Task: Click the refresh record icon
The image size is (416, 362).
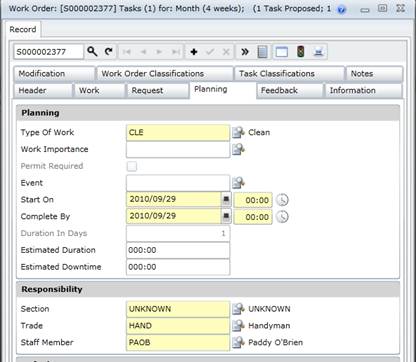Action: coord(109,52)
